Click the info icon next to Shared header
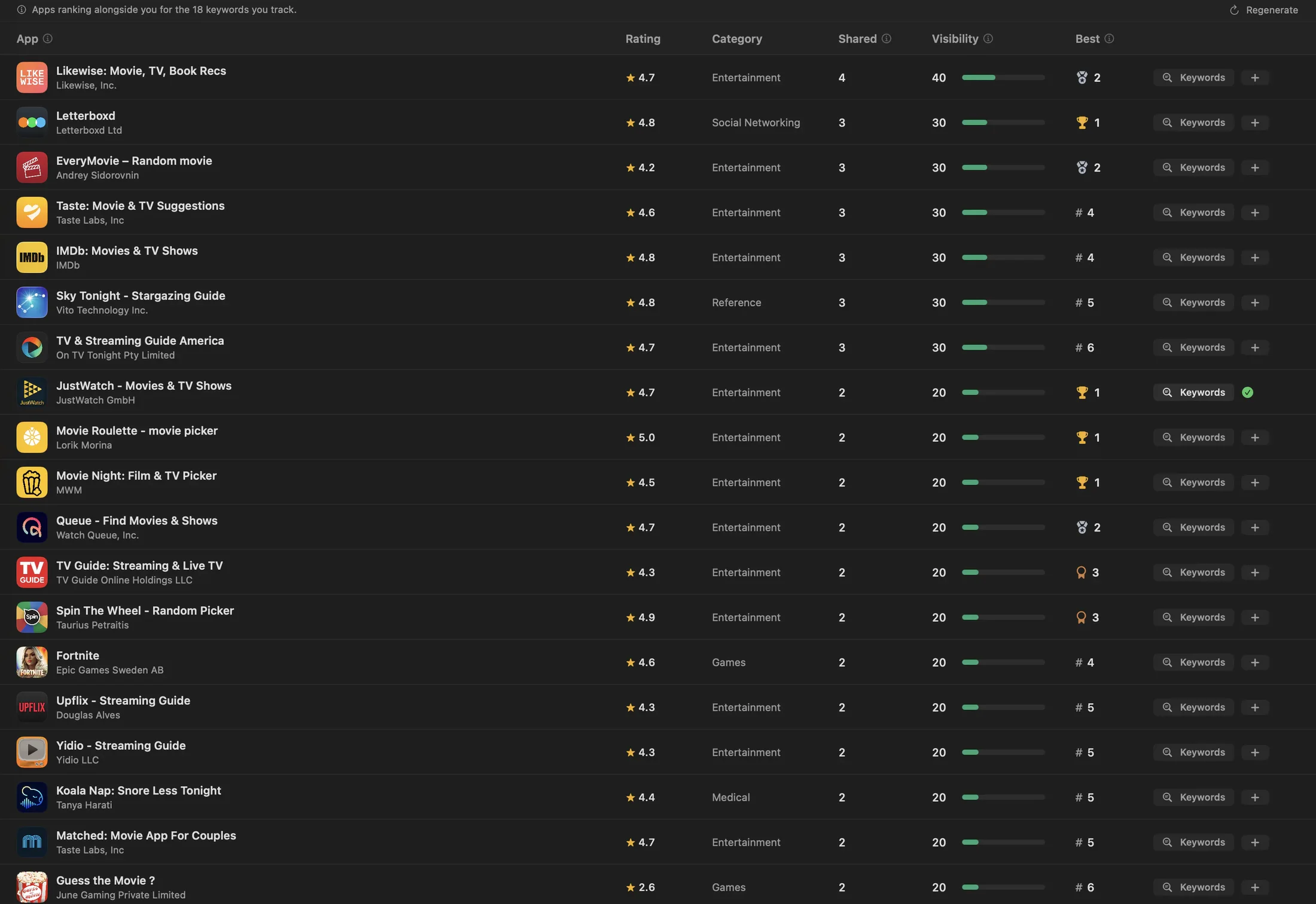Image resolution: width=1316 pixels, height=904 pixels. (887, 39)
